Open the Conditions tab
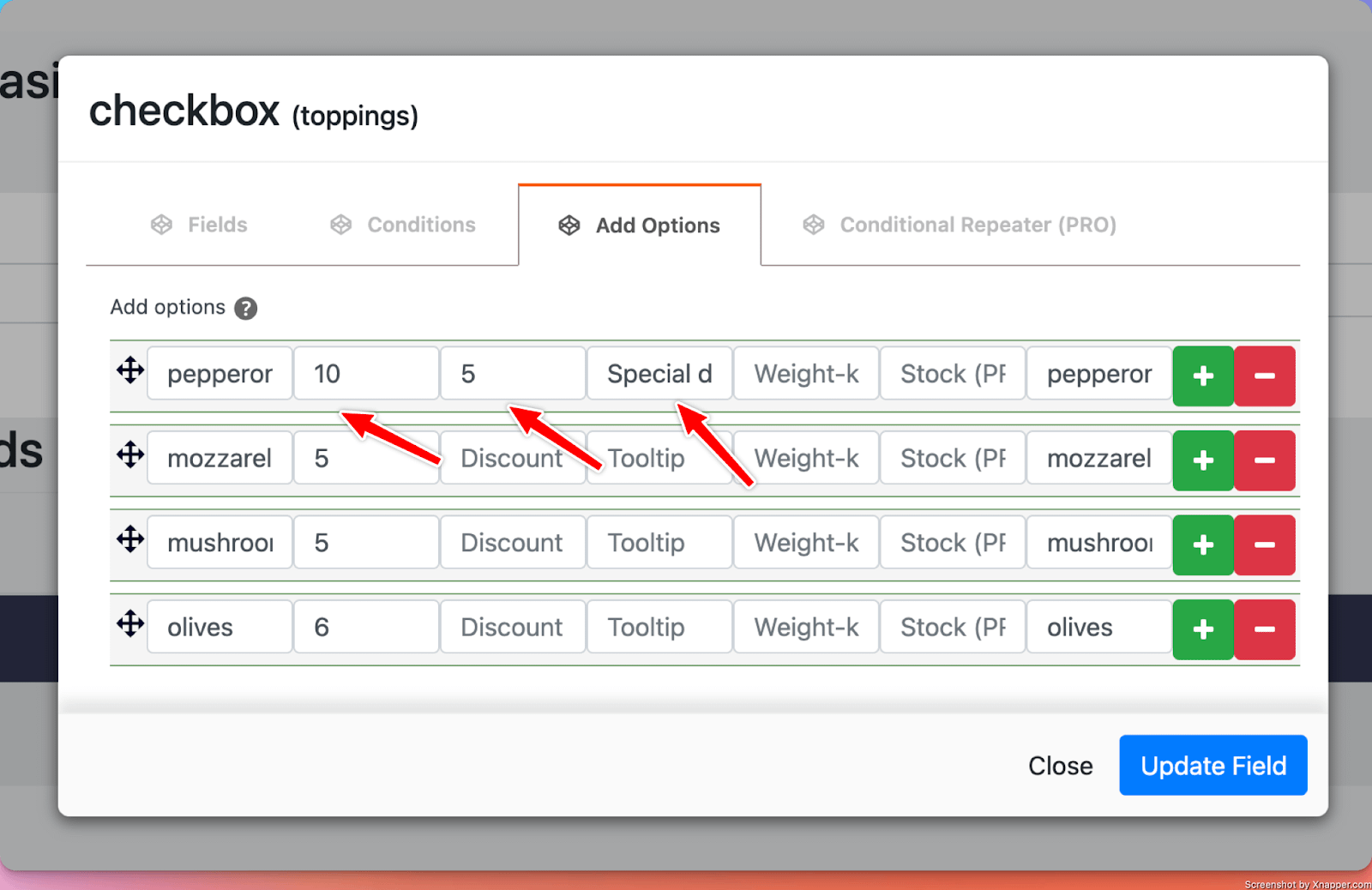 pos(403,225)
